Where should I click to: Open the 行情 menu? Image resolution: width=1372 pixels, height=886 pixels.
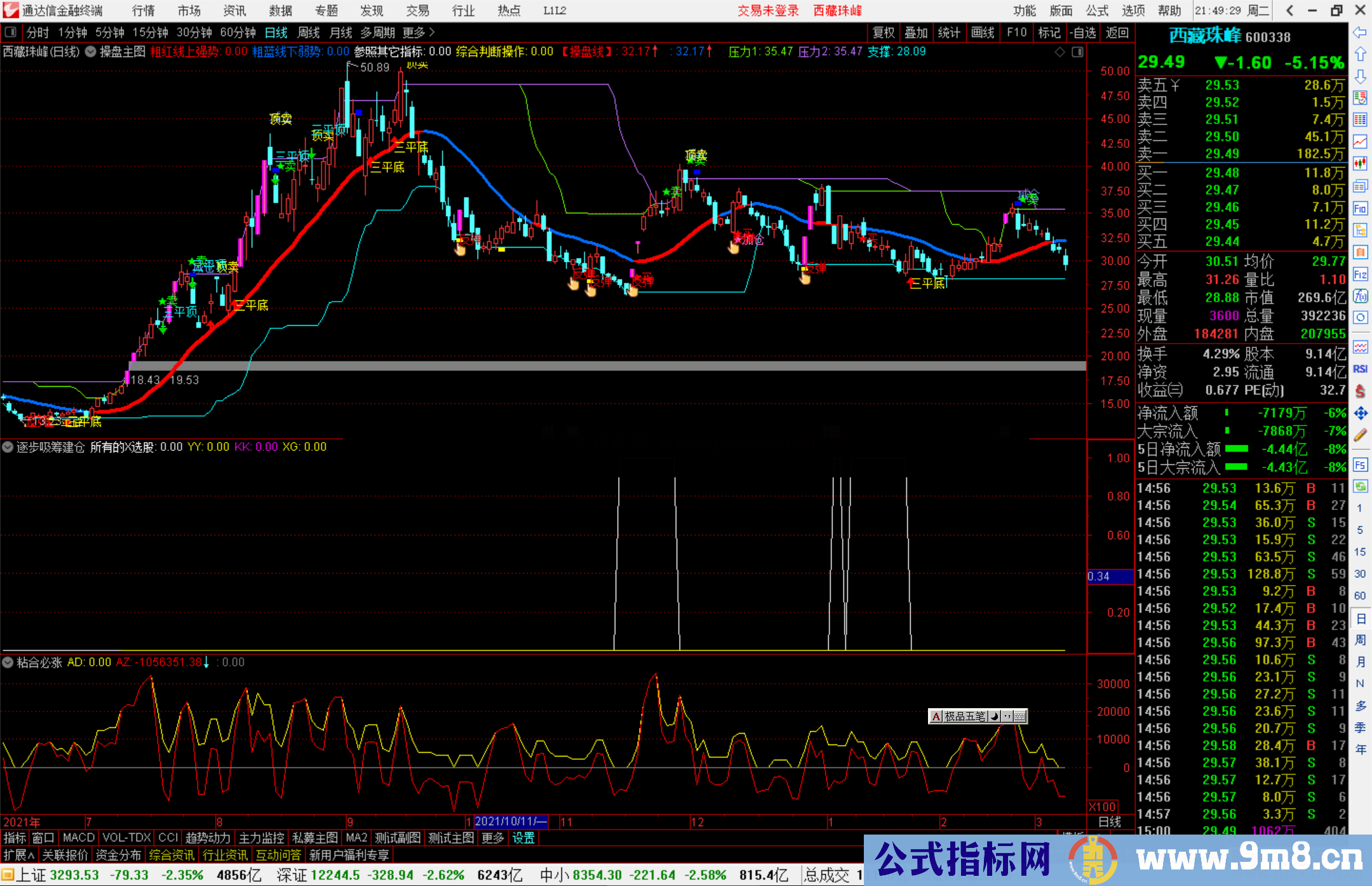click(x=144, y=11)
